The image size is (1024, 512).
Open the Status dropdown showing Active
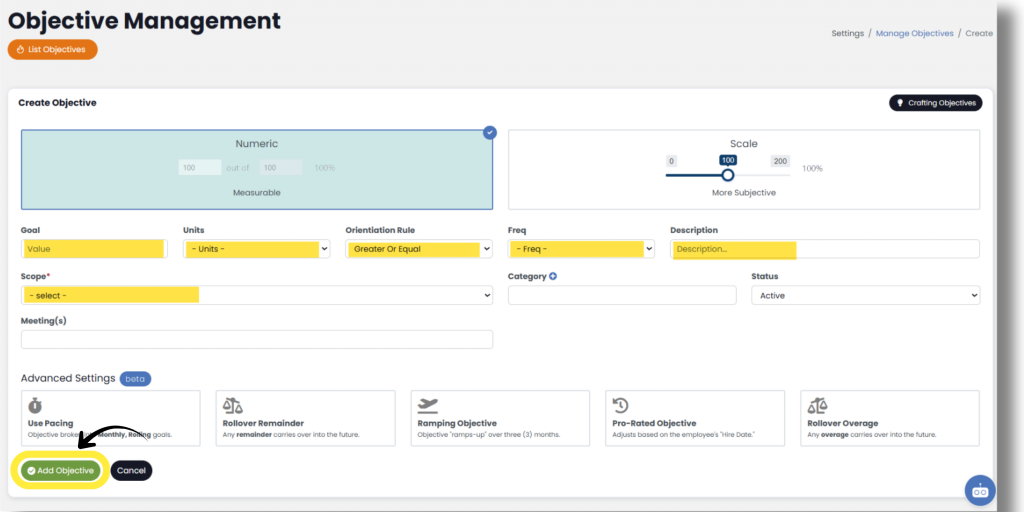[865, 296]
